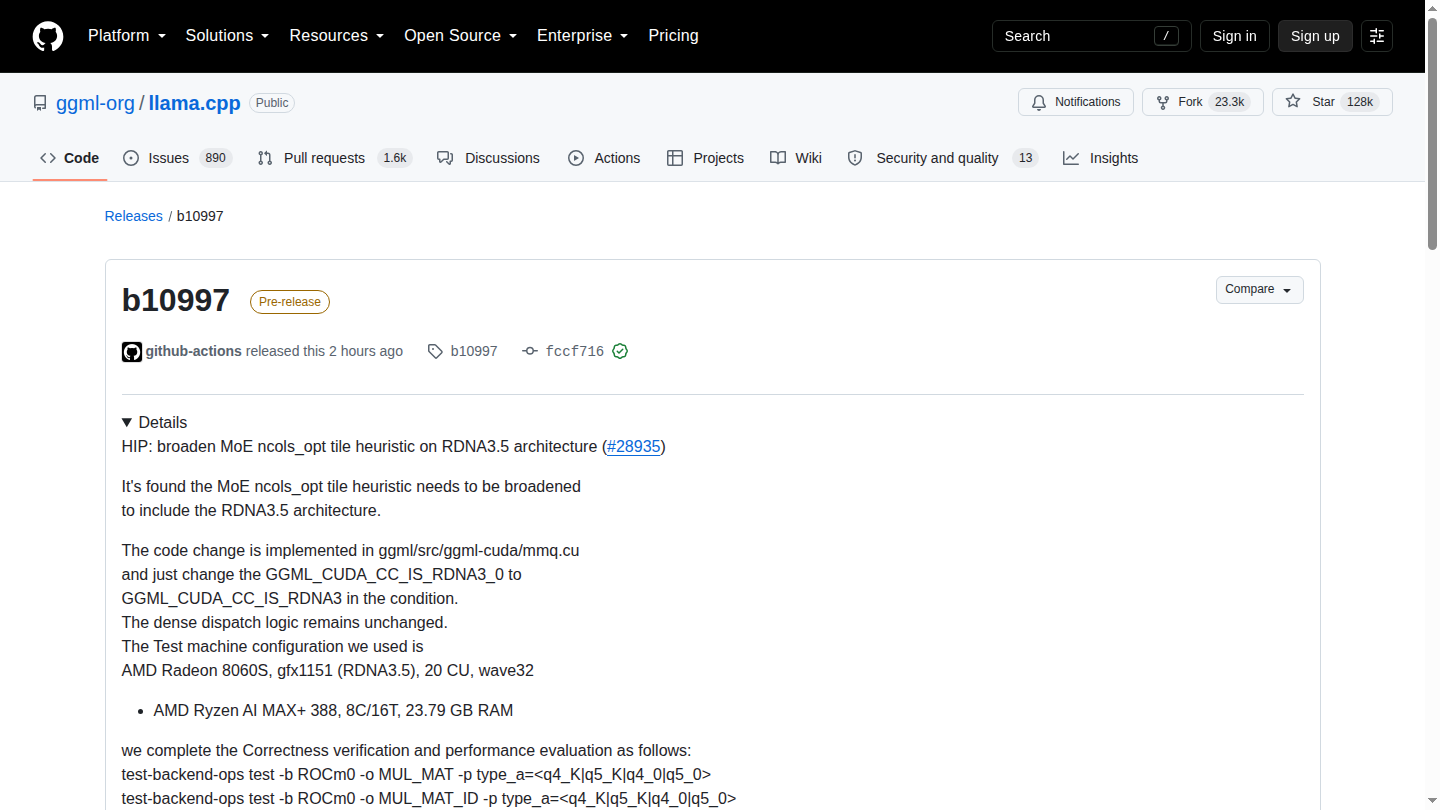Click the b10997 breadcrumb text
Screen dimensions: 1440x810
200,216
